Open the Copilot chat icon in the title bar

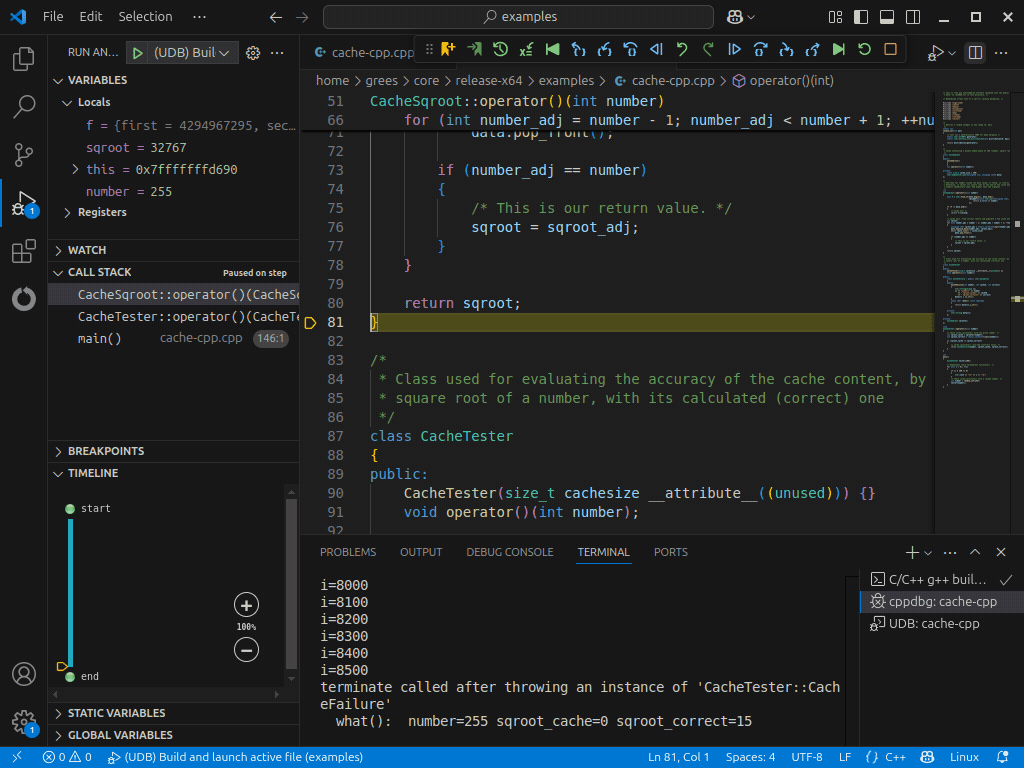click(735, 17)
